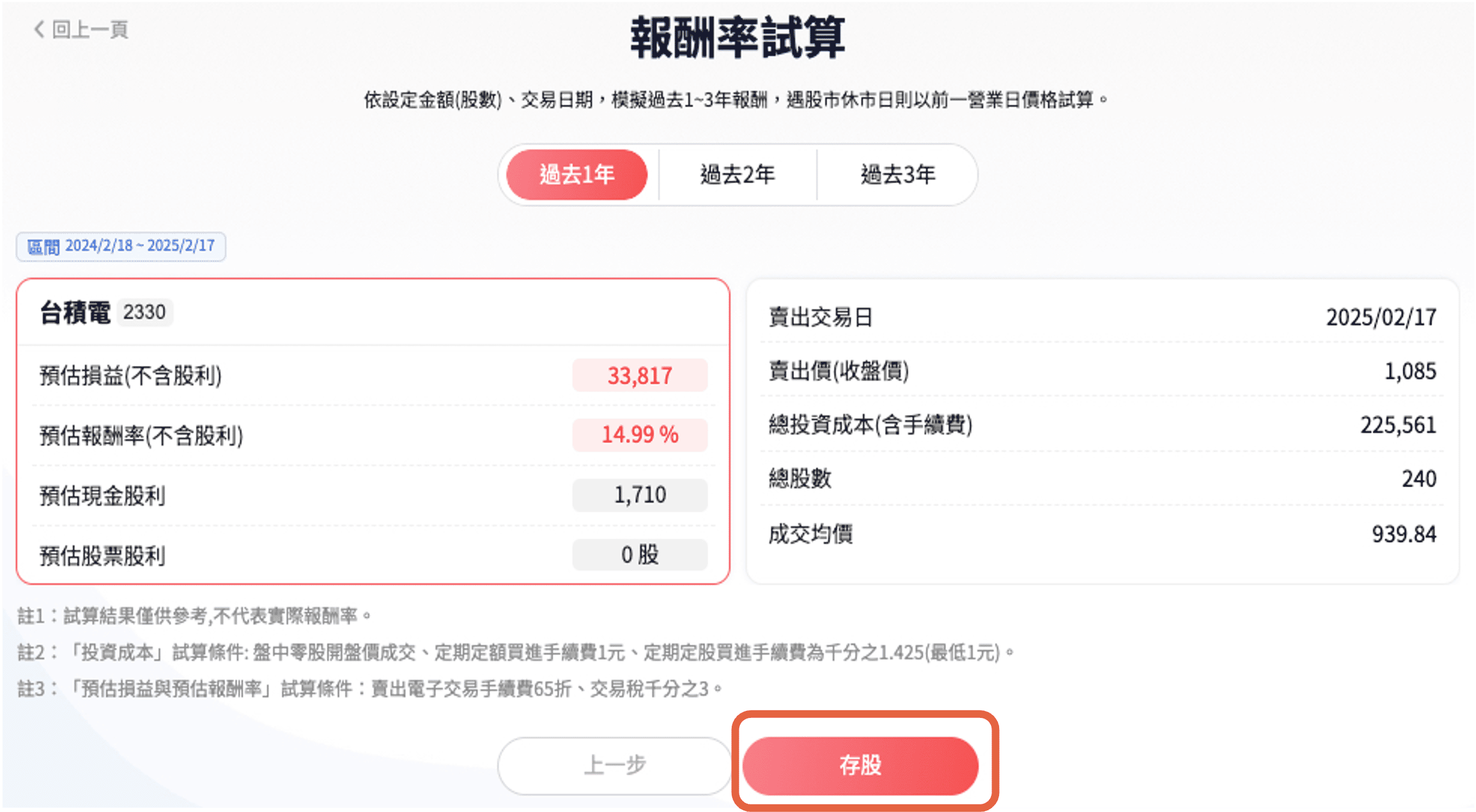Click the estimated profit value 33,817
This screenshot has height=812, width=1476.
point(639,376)
